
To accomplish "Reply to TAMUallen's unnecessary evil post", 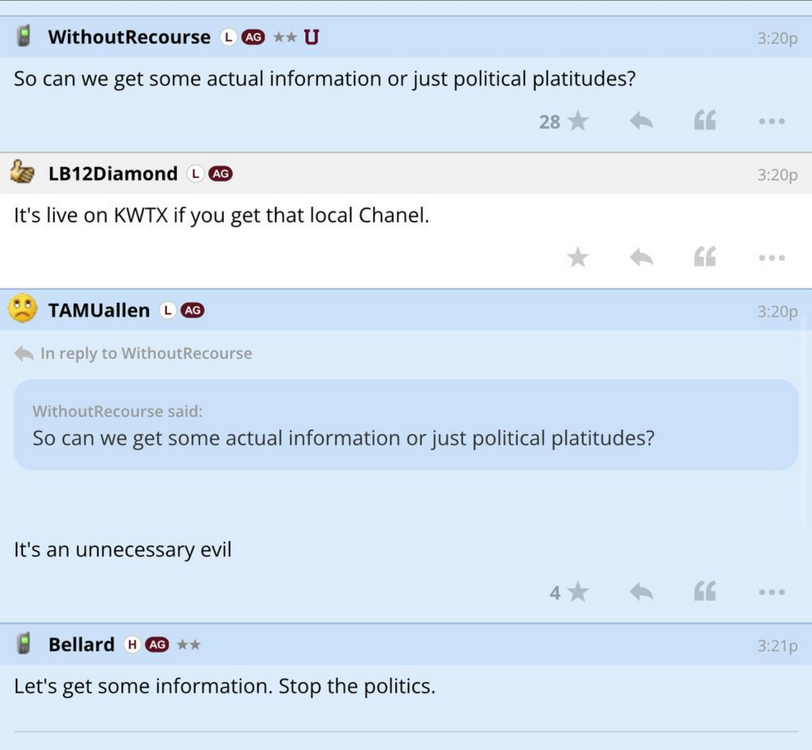I will point(641,592).
